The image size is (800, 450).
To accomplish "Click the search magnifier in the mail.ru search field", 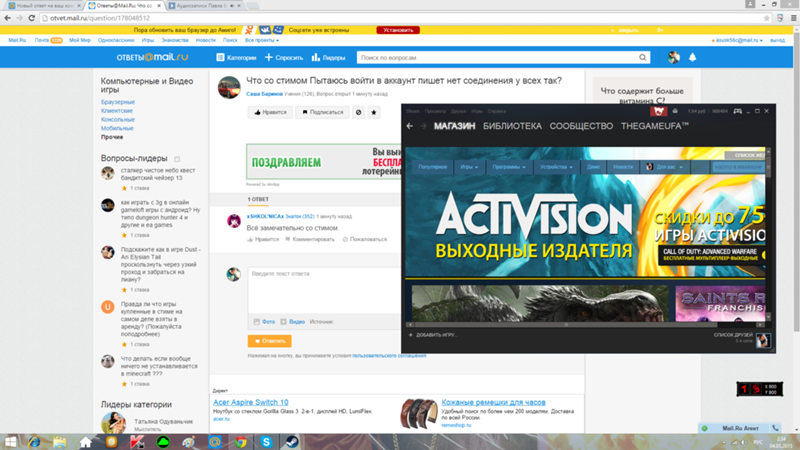I will tap(643, 58).
